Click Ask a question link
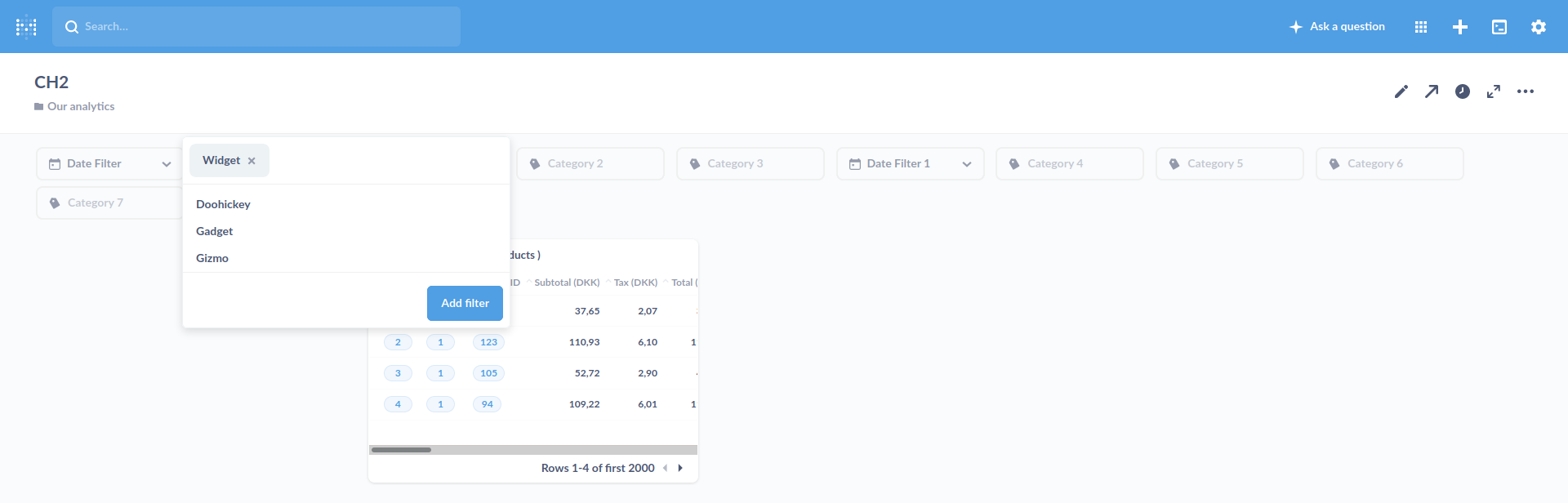Viewport: 1568px width, 503px height. (x=1337, y=27)
